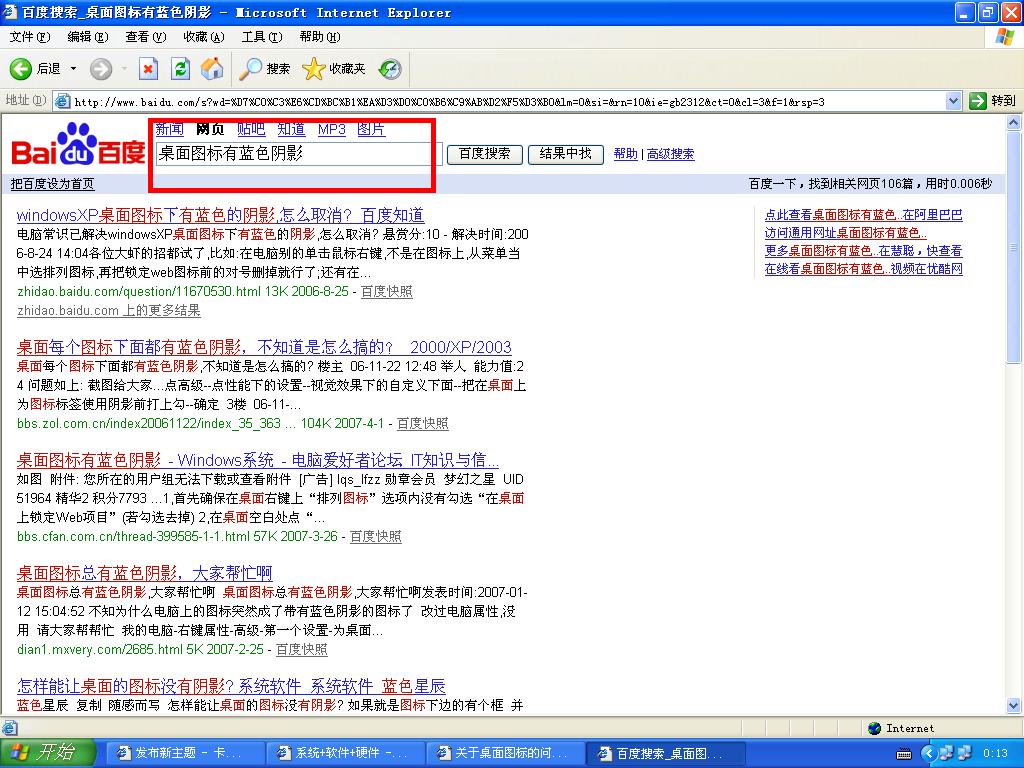1024x768 pixels.
Task: Click the scrollbar up arrow
Action: 1014,122
